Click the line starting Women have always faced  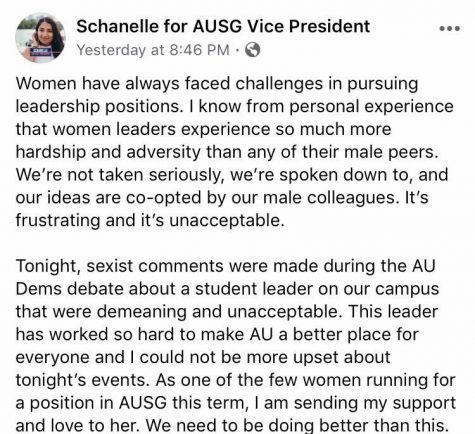coord(217,84)
